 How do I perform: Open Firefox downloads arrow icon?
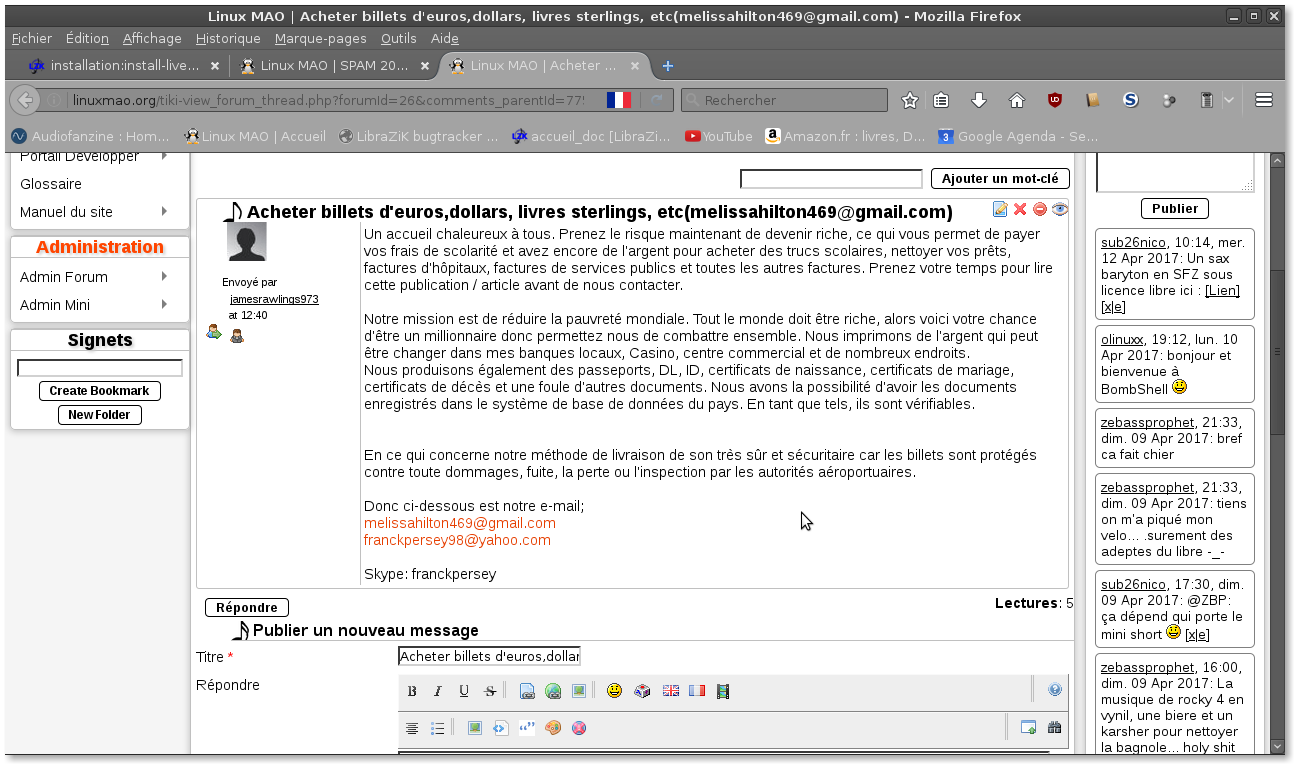click(x=979, y=100)
